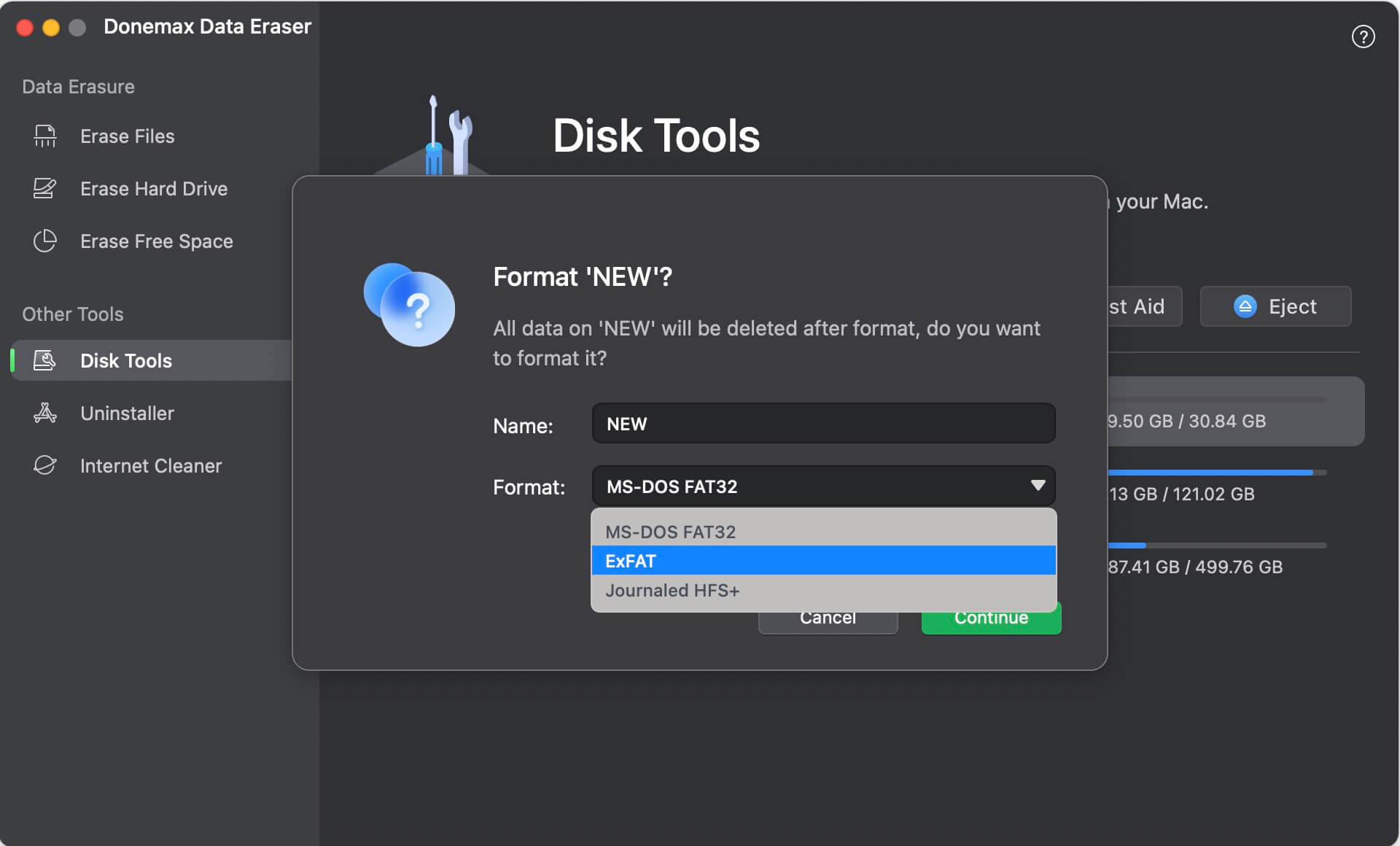The width and height of the screenshot is (1400, 846).
Task: Open Erase Hard Drive from the sidebar
Action: pos(152,188)
